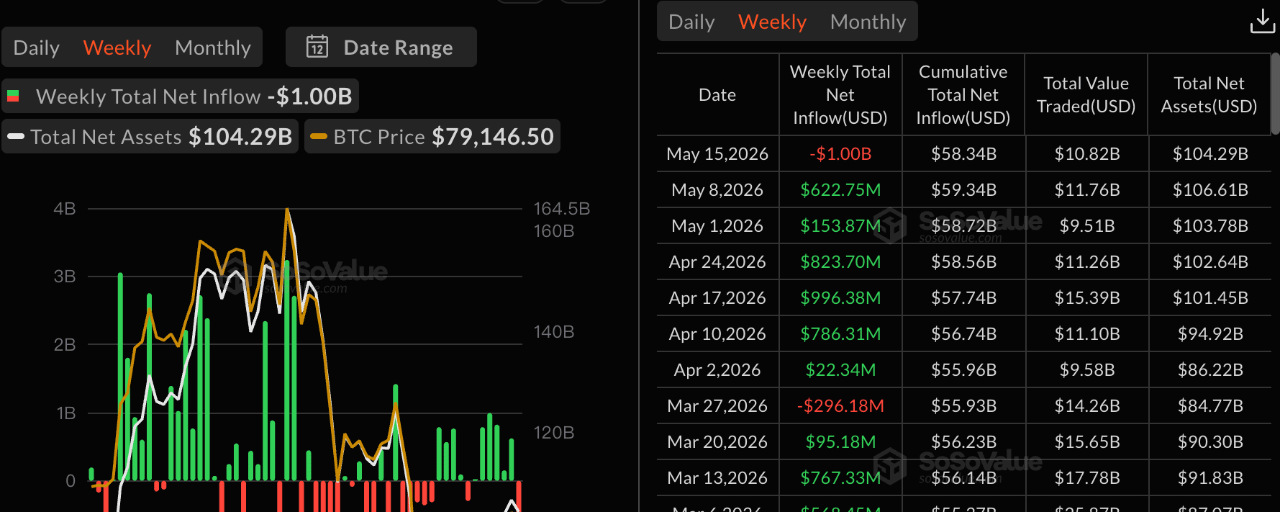This screenshot has height=512, width=1280.
Task: Click the -$296.18M inflow cell
Action: (x=840, y=406)
